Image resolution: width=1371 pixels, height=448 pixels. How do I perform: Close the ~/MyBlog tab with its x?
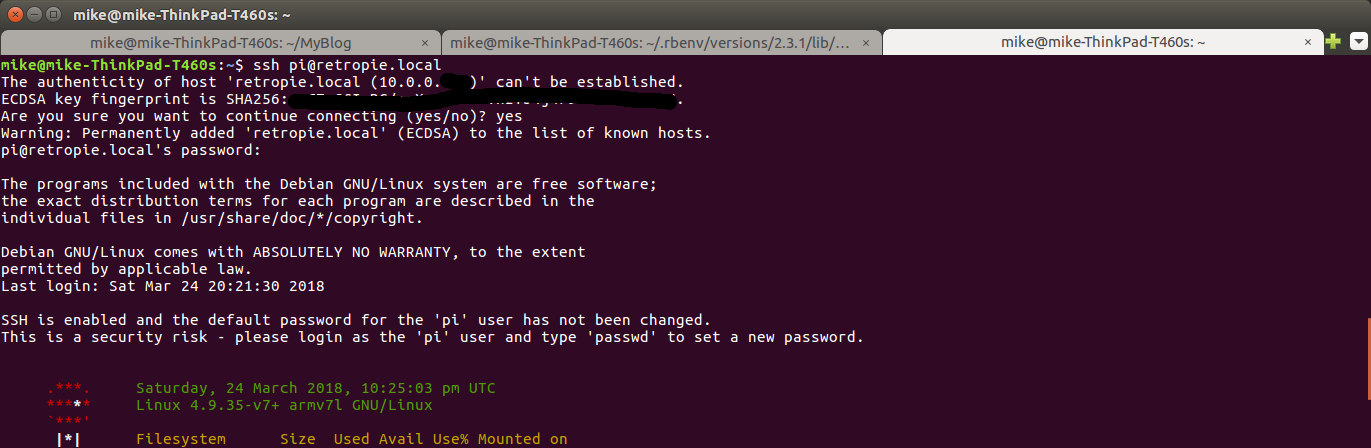pos(425,43)
